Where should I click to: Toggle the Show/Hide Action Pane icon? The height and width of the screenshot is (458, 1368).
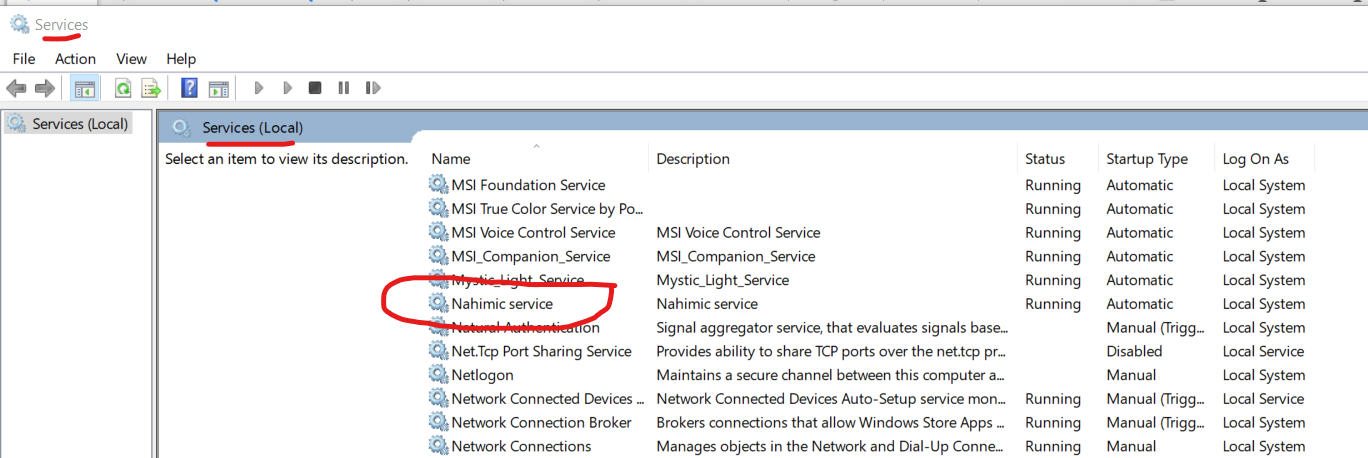219,88
